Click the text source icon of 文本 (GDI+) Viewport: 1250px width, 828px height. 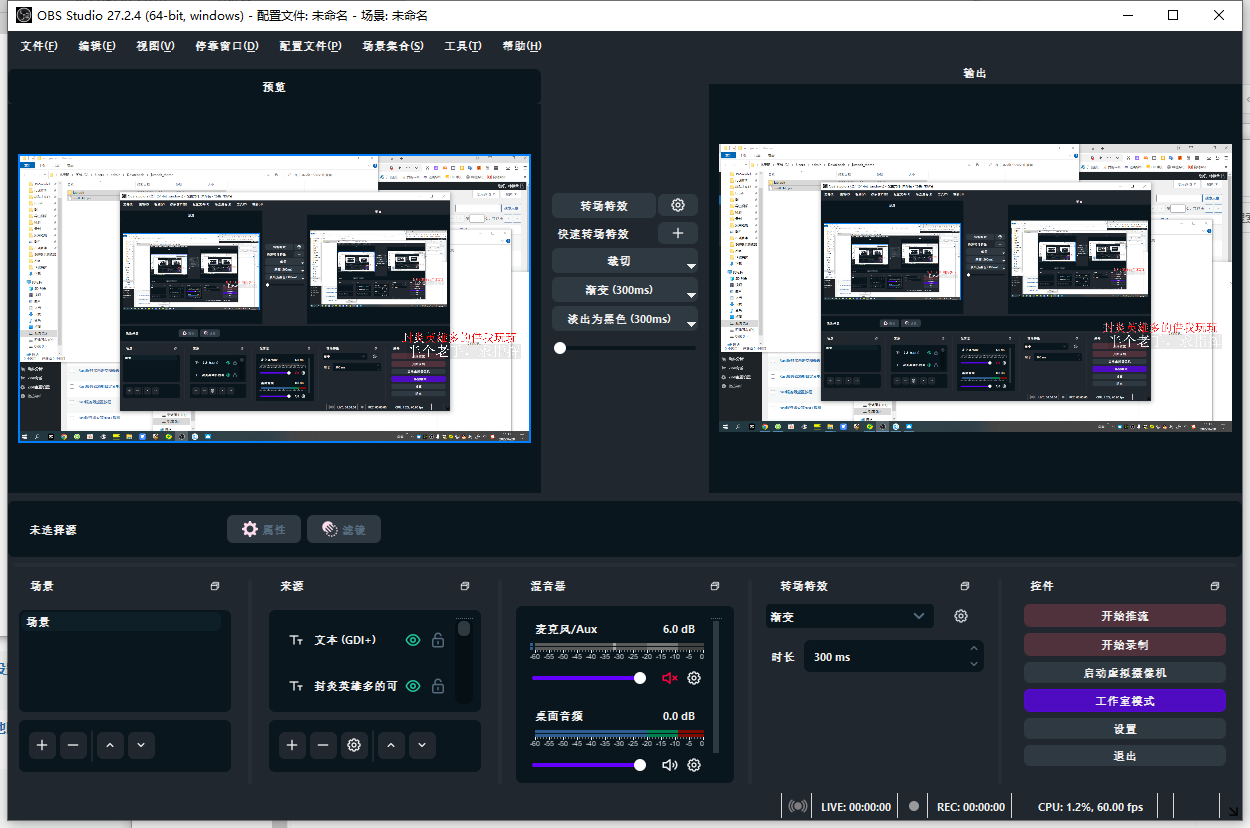(x=296, y=640)
